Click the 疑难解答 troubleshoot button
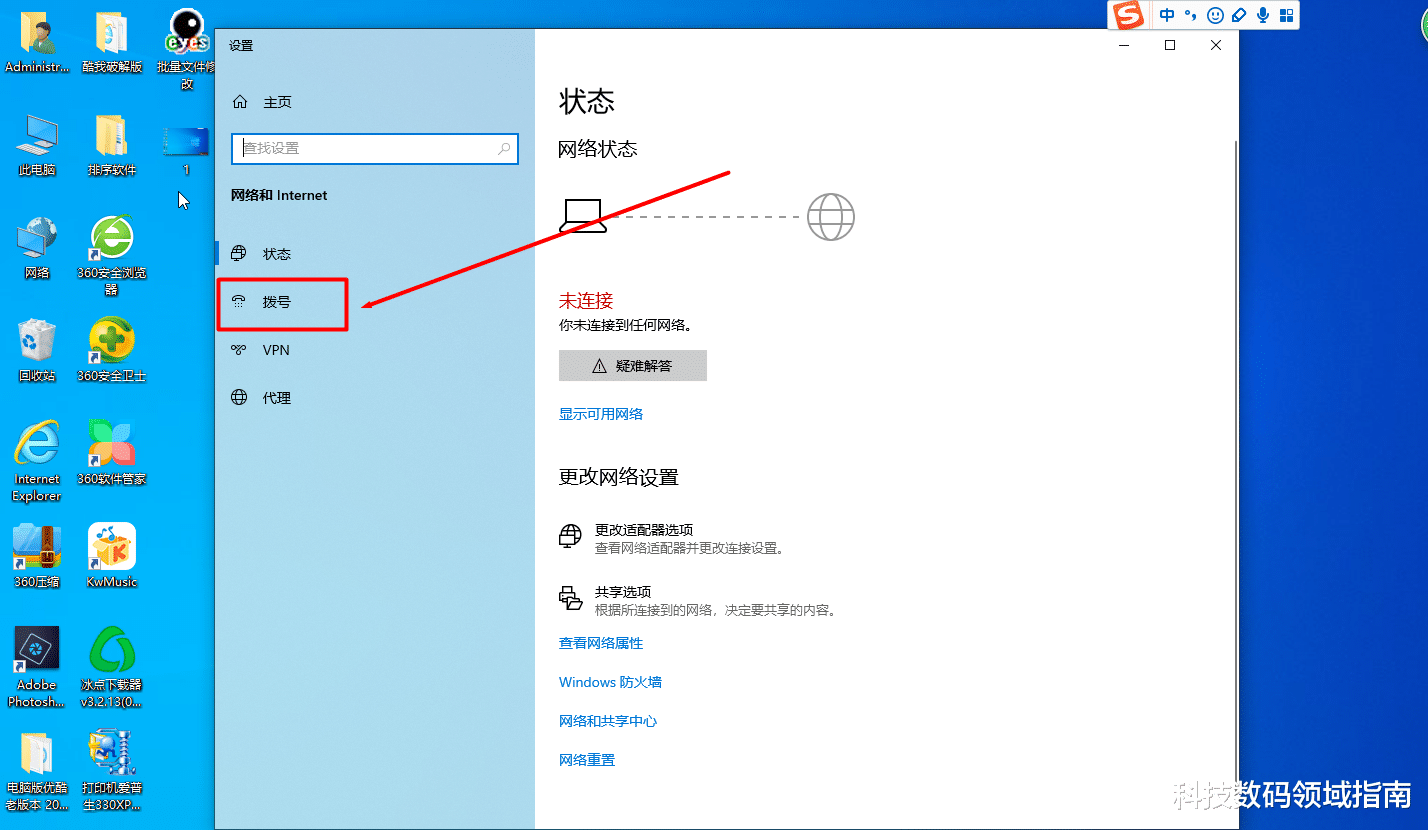The height and width of the screenshot is (830, 1428). (x=632, y=365)
